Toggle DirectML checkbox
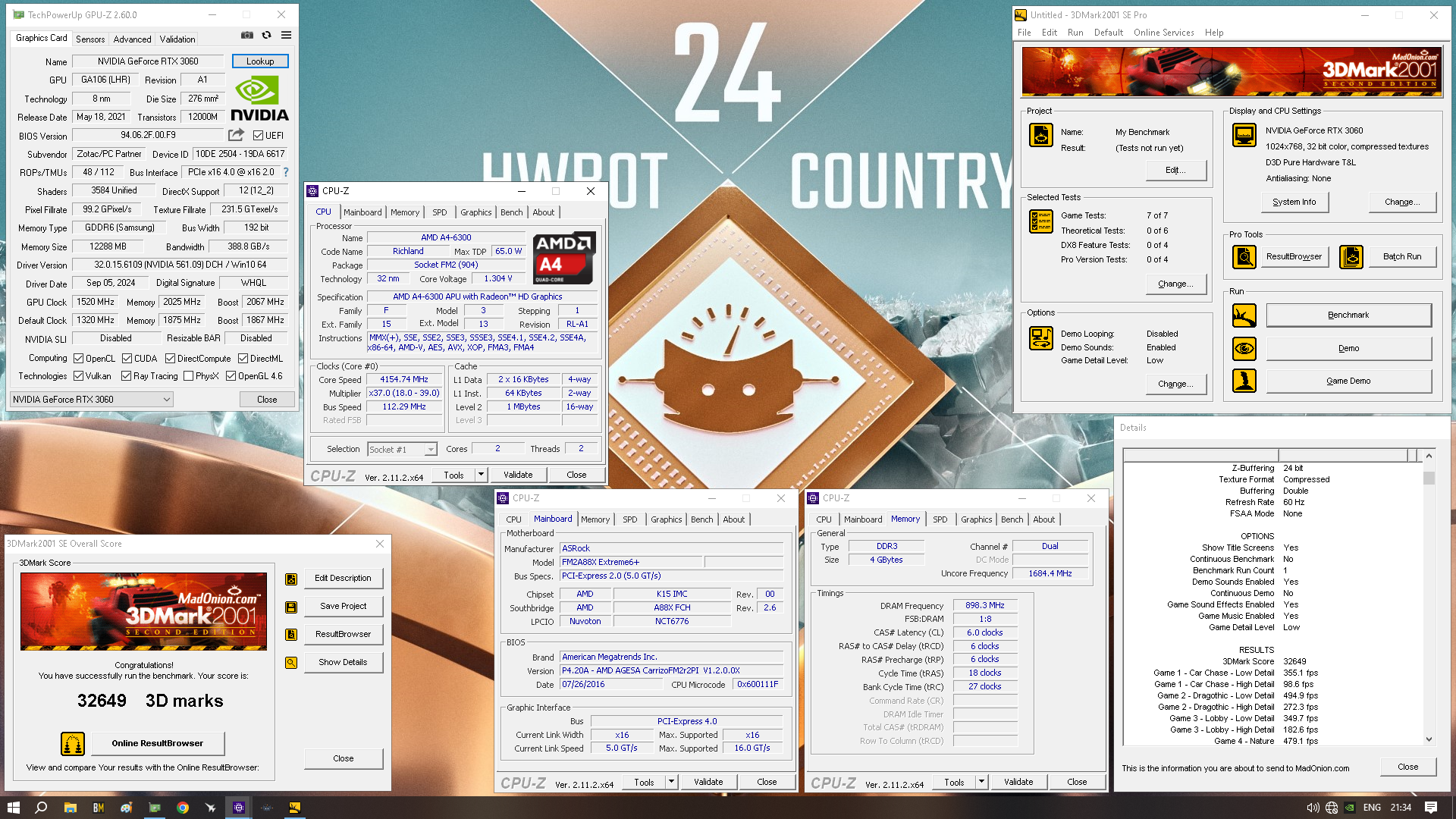The height and width of the screenshot is (819, 1456). coord(243,359)
